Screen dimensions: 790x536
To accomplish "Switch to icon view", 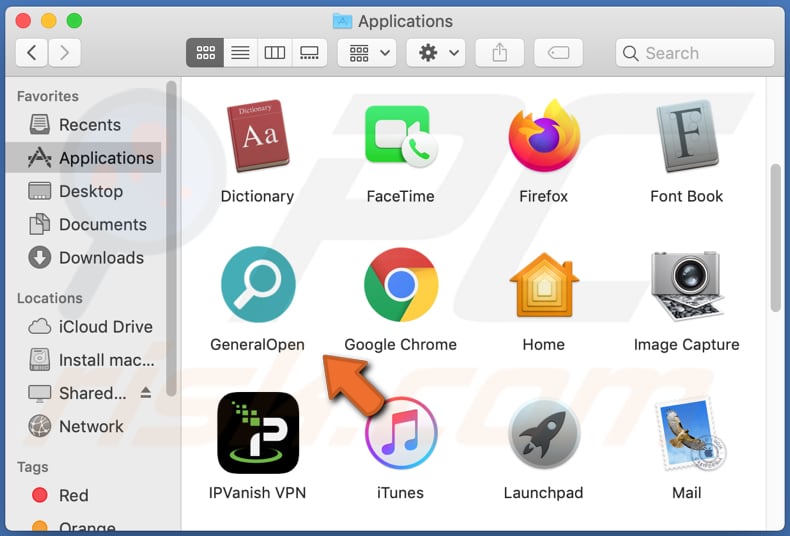I will pos(205,52).
